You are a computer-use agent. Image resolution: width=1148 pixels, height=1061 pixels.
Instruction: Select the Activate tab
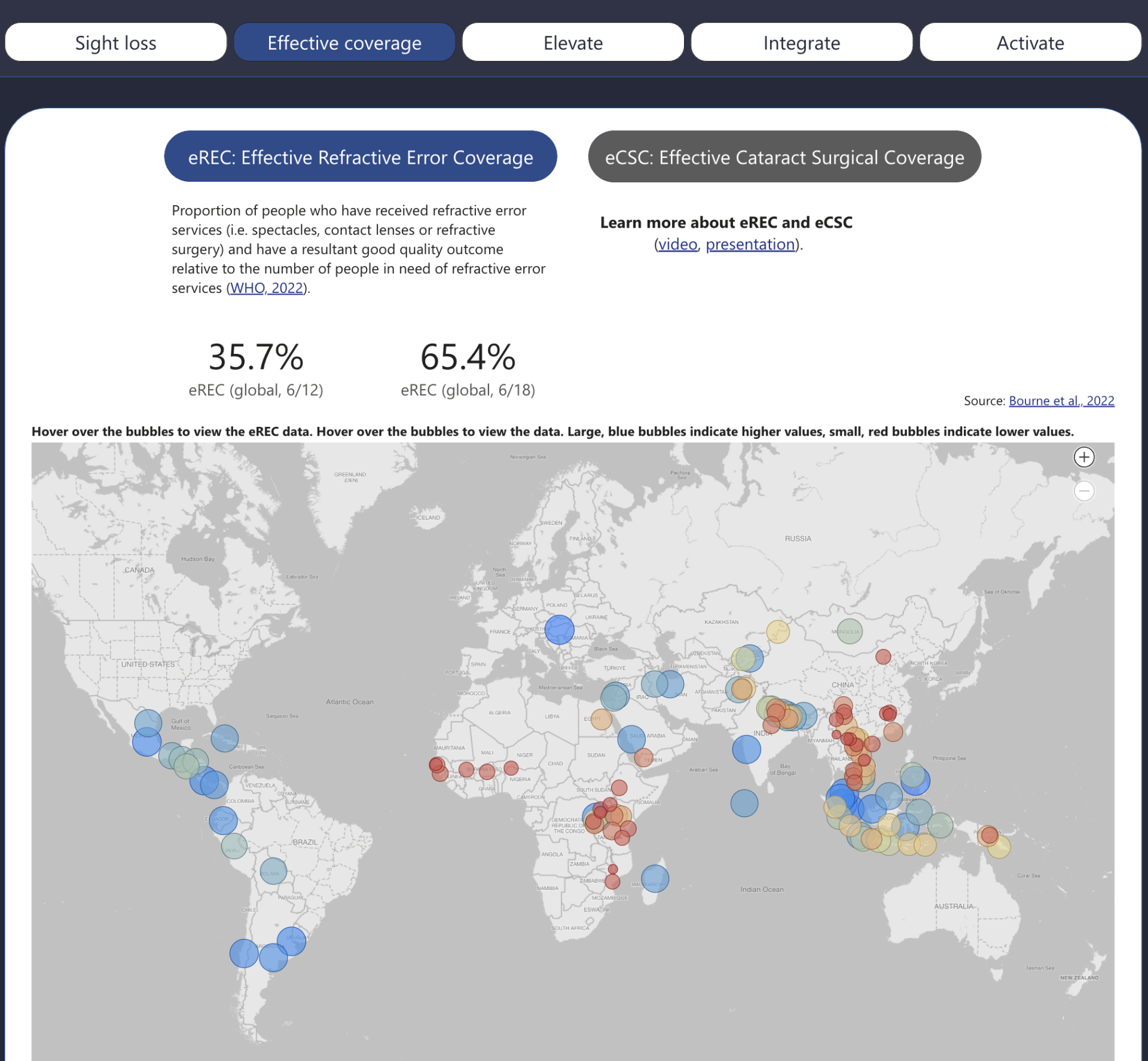pos(1030,42)
